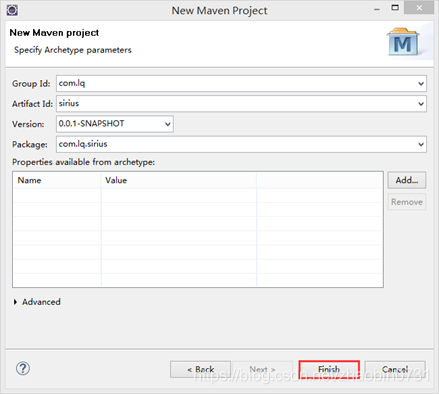
Task: Click the Remove button
Action: (407, 202)
